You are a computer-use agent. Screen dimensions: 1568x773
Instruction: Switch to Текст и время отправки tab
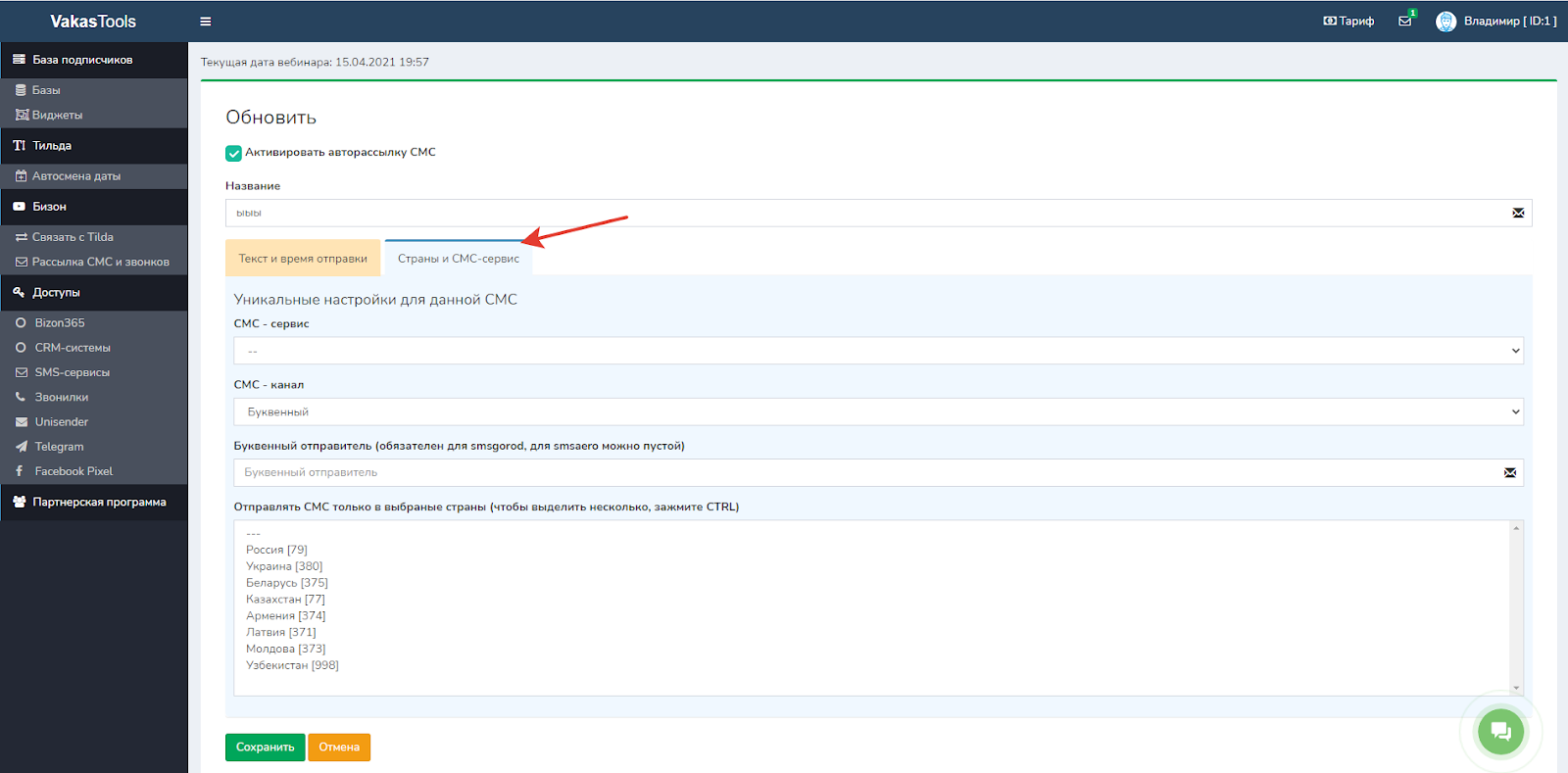click(303, 259)
